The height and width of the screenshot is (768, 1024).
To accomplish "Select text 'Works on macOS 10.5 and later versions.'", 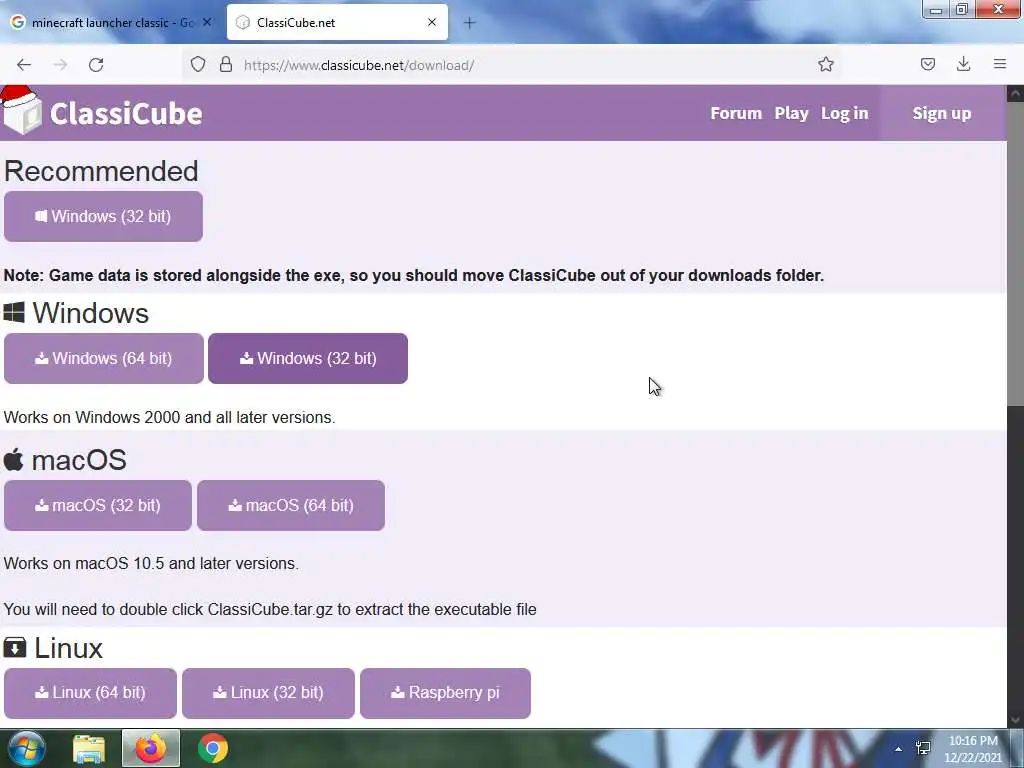I will click(x=151, y=564).
